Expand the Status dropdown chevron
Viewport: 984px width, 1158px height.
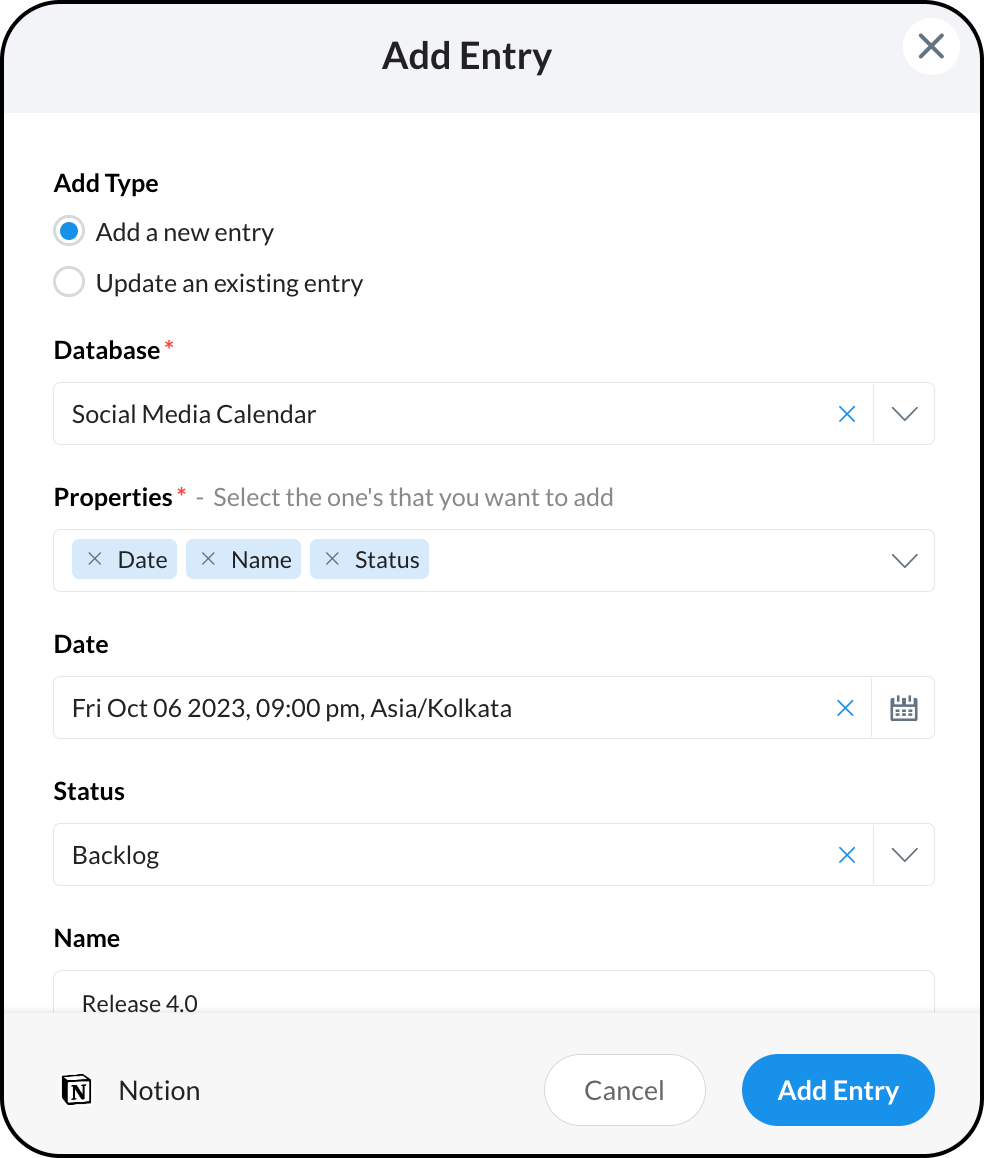coord(904,855)
